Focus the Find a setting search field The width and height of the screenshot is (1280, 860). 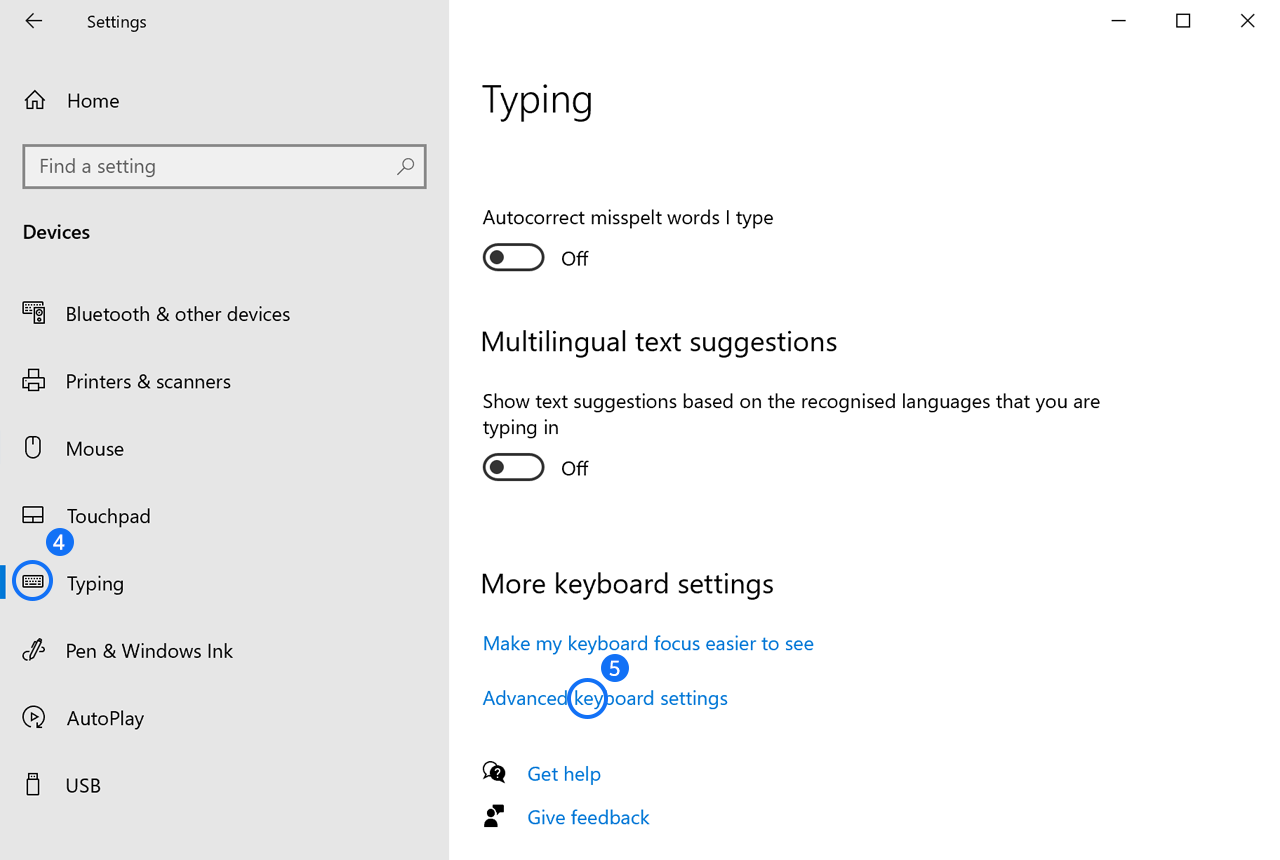coord(210,167)
